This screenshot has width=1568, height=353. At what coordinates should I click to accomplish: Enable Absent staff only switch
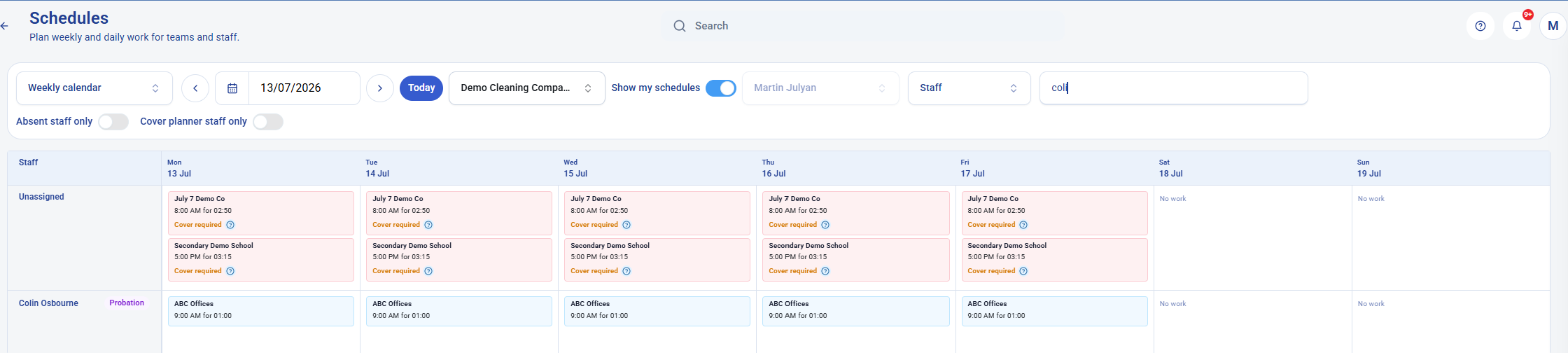coord(113,122)
